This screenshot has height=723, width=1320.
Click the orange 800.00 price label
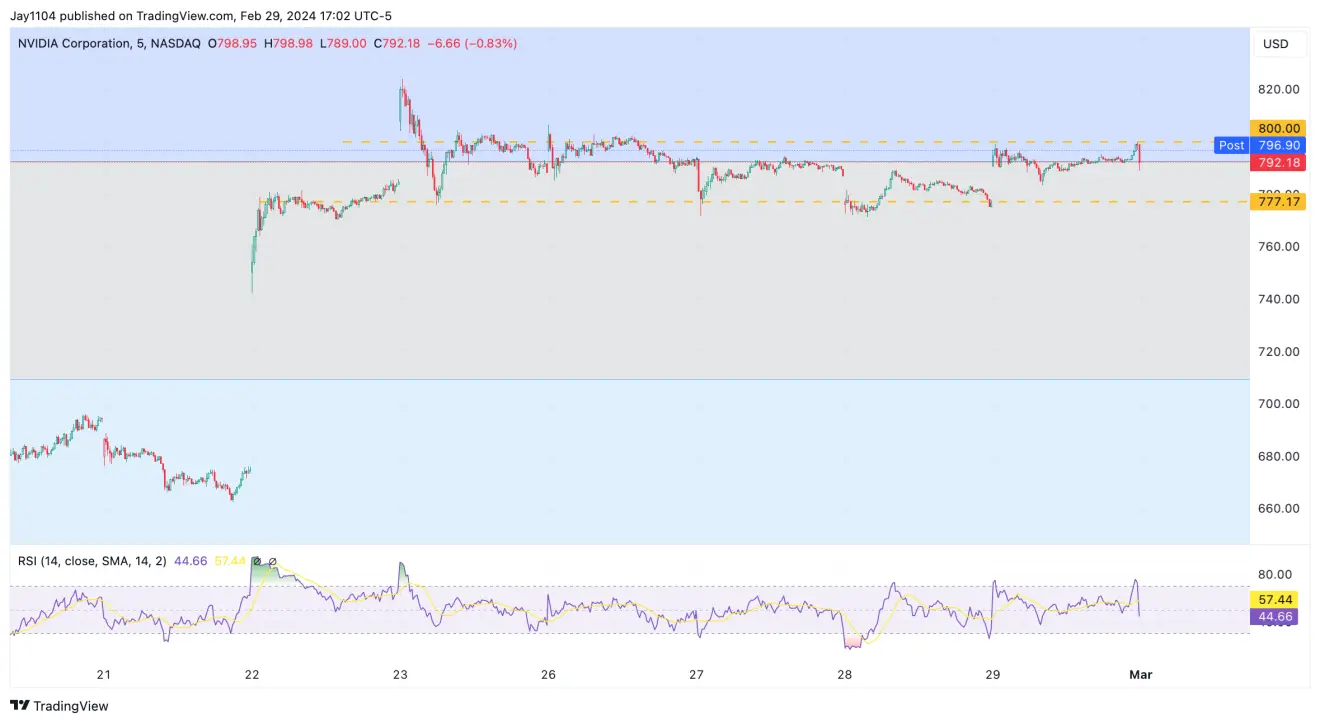[1280, 128]
